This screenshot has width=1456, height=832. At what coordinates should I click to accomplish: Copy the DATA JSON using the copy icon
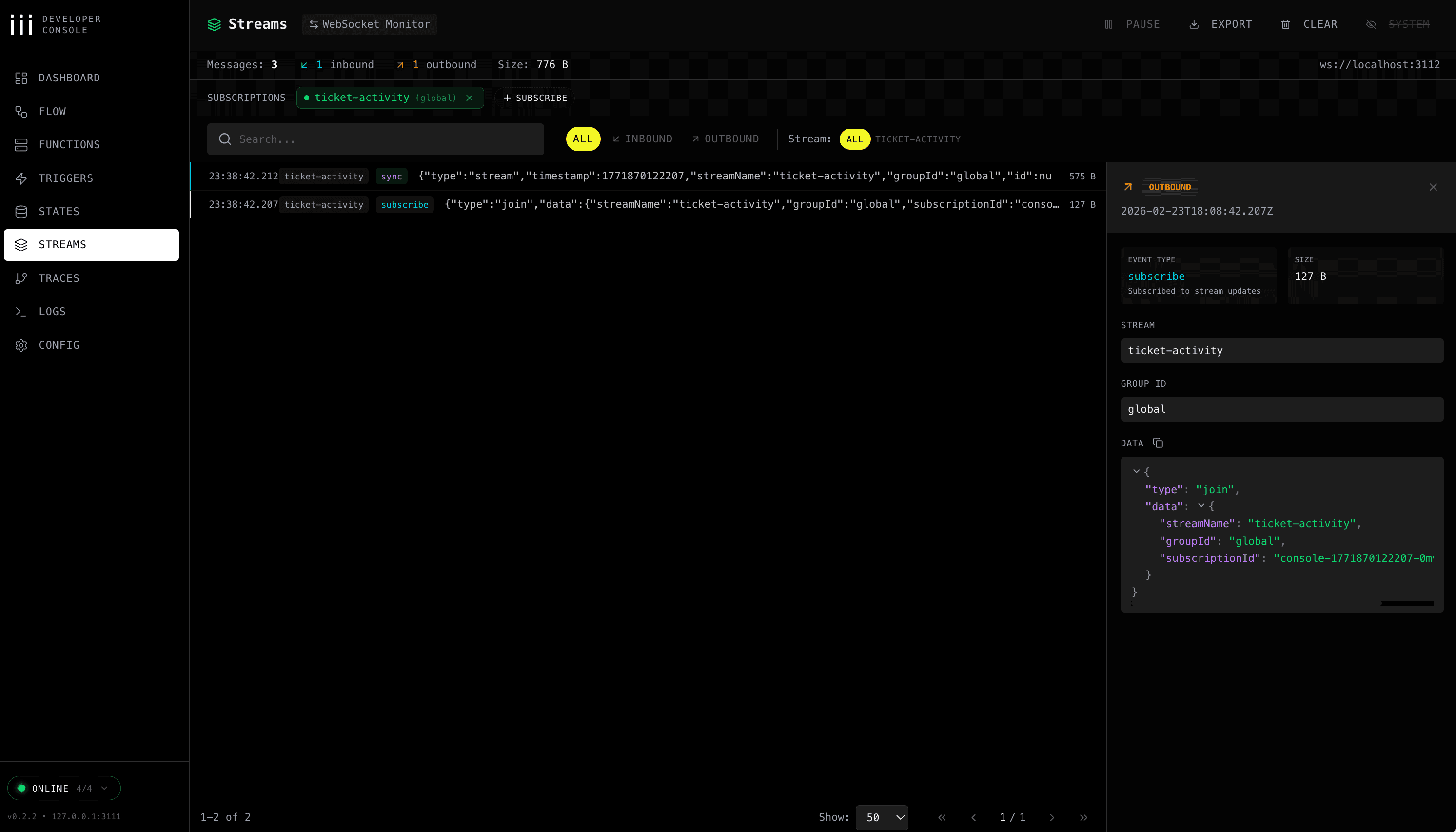(1157, 443)
